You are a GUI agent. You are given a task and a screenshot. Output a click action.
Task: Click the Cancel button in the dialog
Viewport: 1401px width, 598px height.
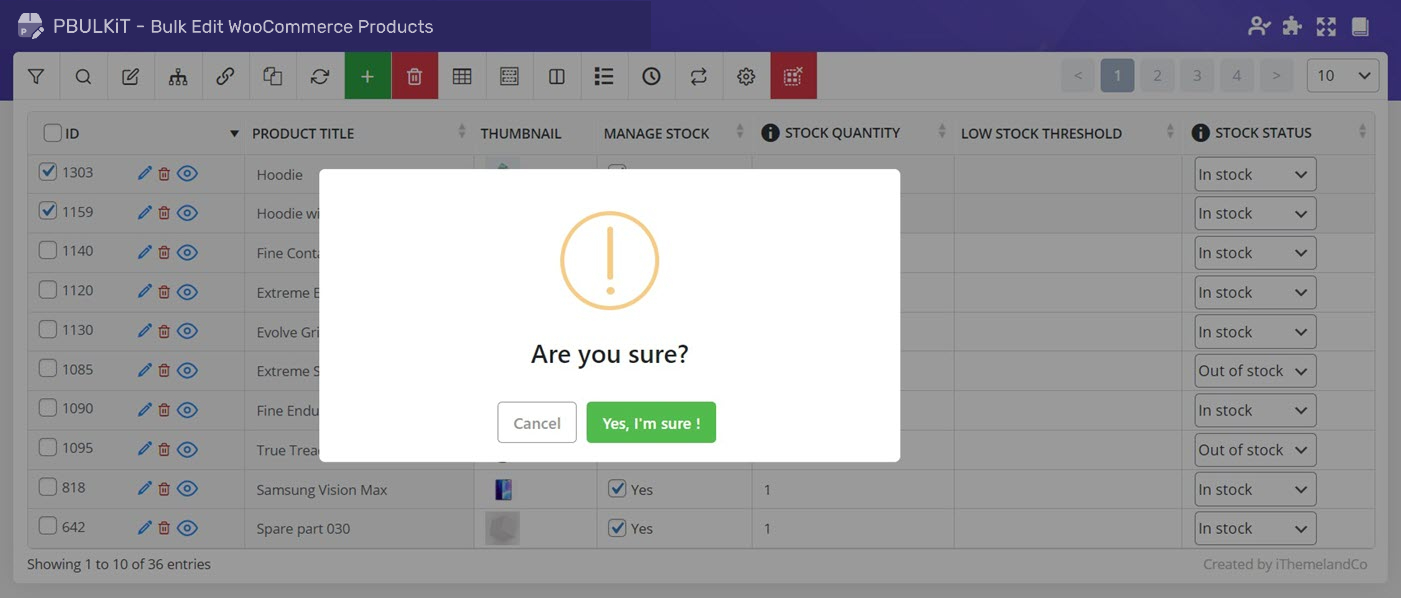point(537,423)
